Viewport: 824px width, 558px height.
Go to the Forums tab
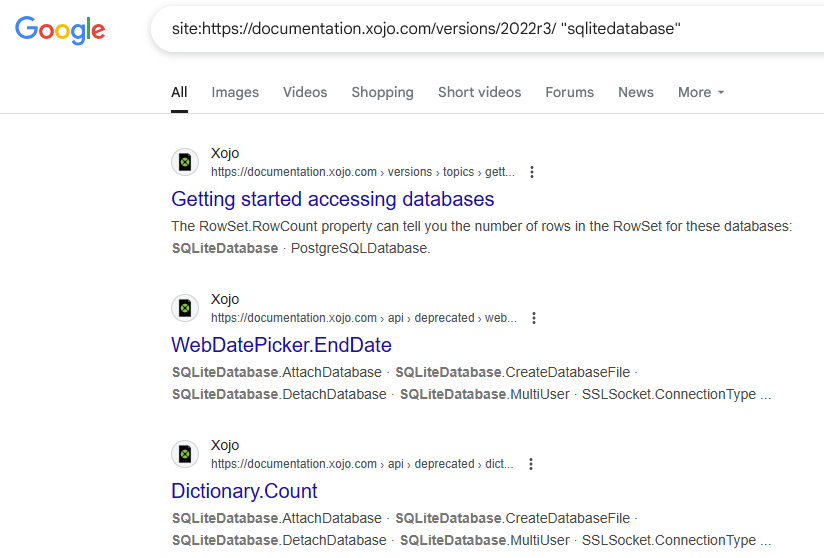pos(569,92)
